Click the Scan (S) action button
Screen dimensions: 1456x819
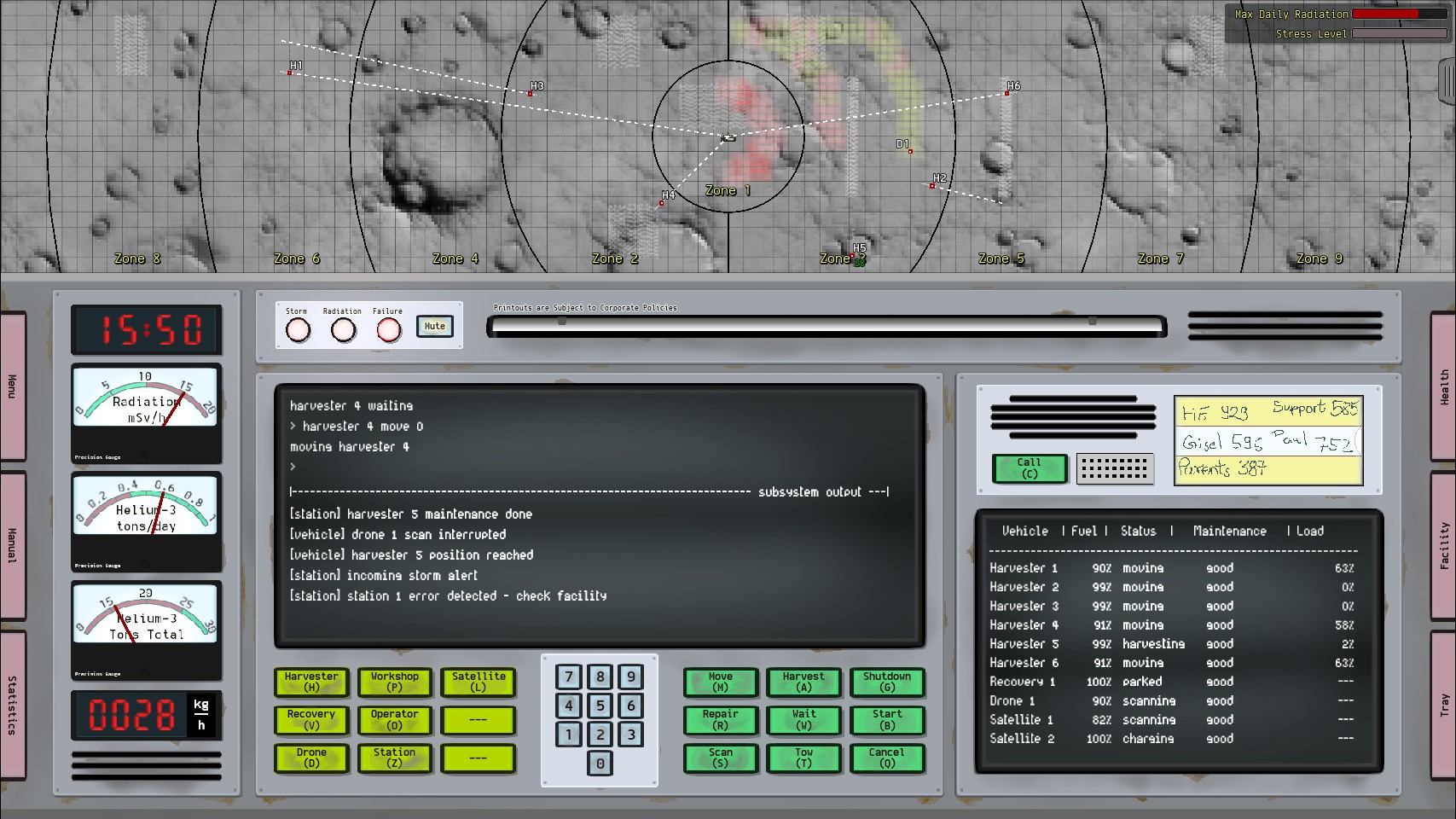pyautogui.click(x=721, y=758)
